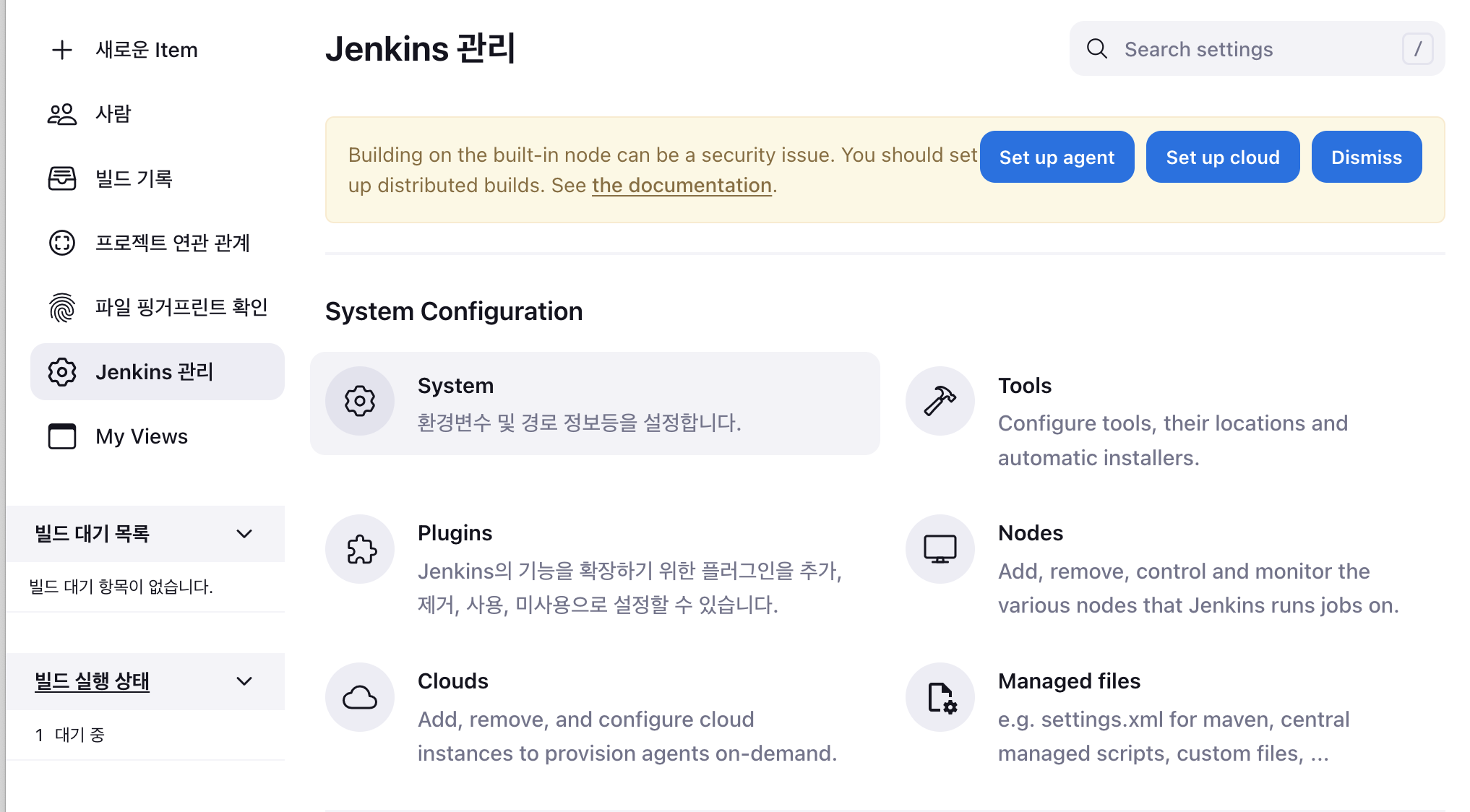Click the Managed files document icon
The image size is (1470, 812).
click(940, 698)
